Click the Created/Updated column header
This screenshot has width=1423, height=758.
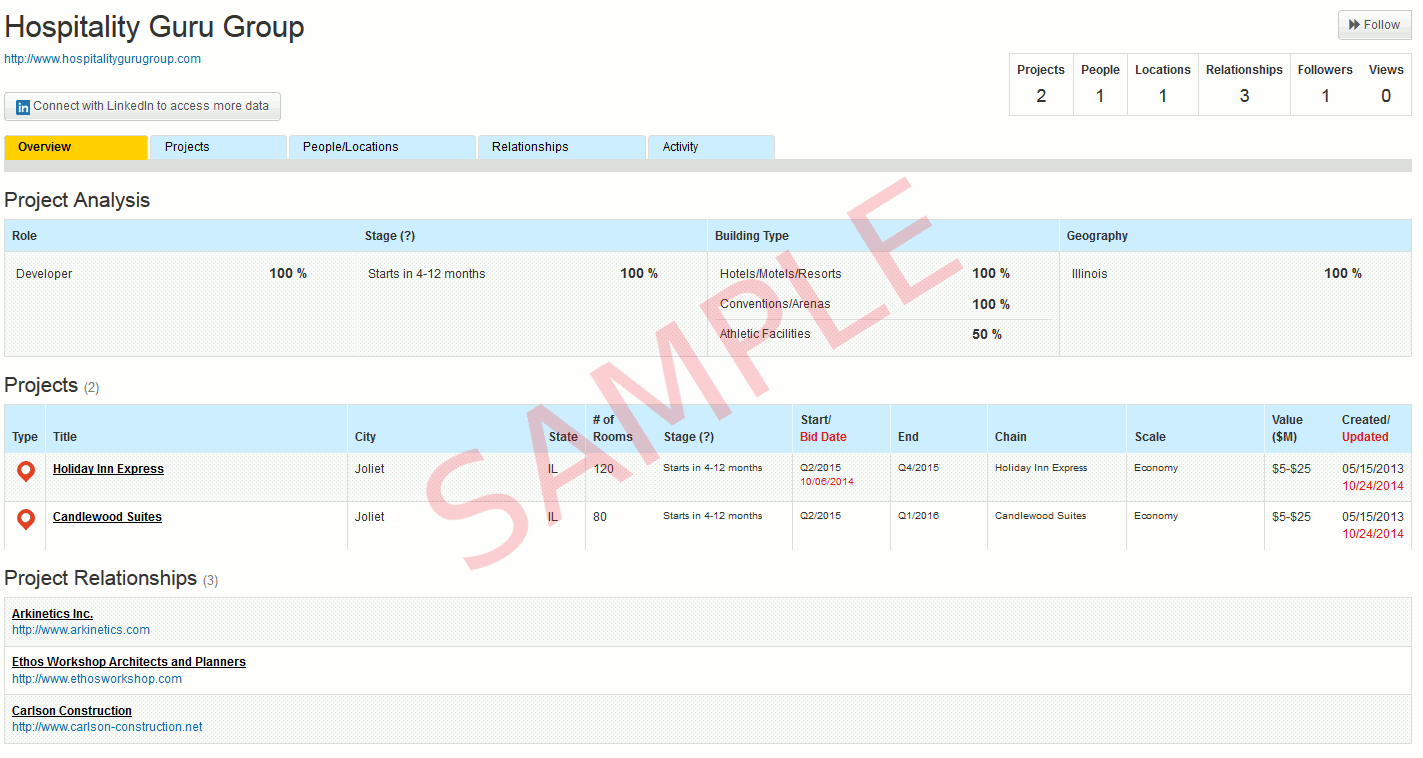1366,428
